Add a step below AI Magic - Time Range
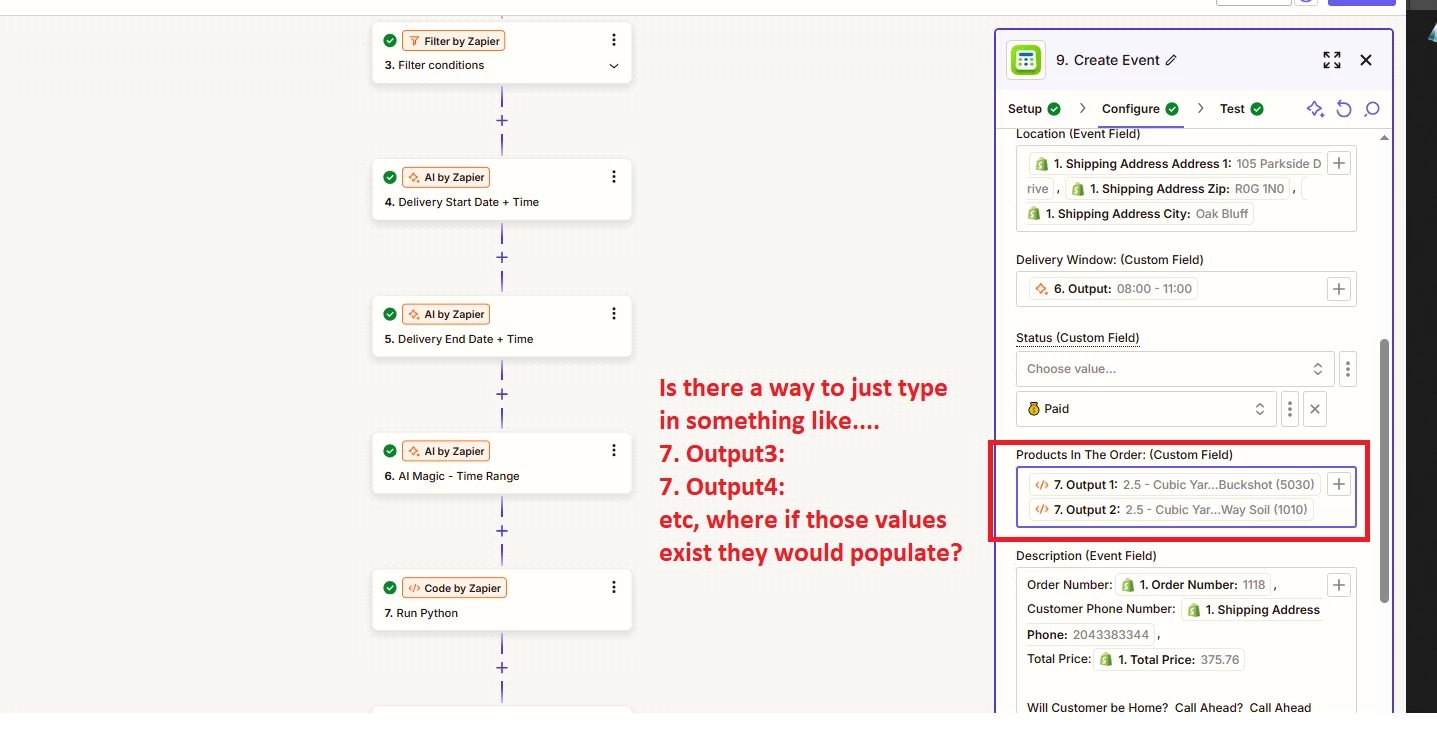 502,531
